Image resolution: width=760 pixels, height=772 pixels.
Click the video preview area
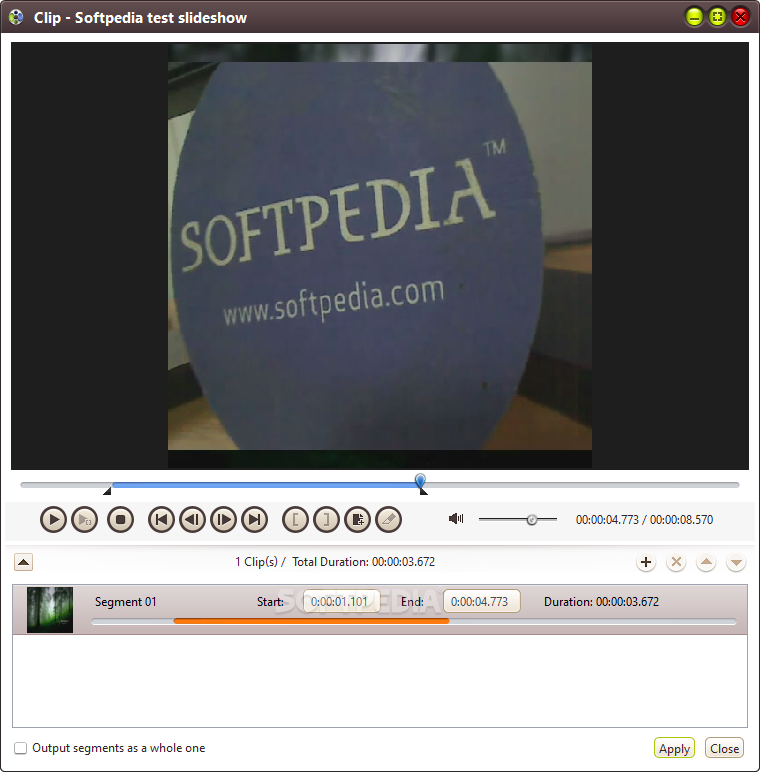click(x=380, y=256)
